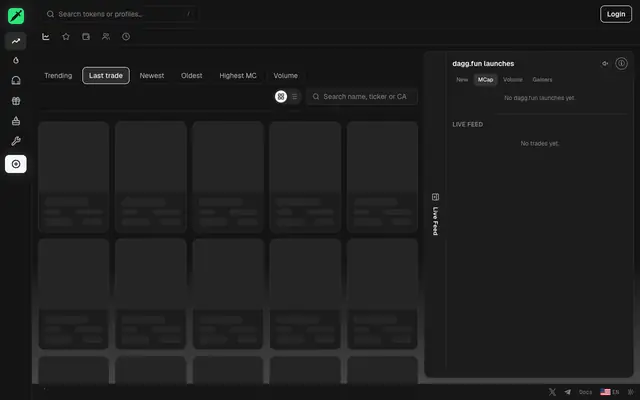Open the gift rewards sidebar icon

16,101
